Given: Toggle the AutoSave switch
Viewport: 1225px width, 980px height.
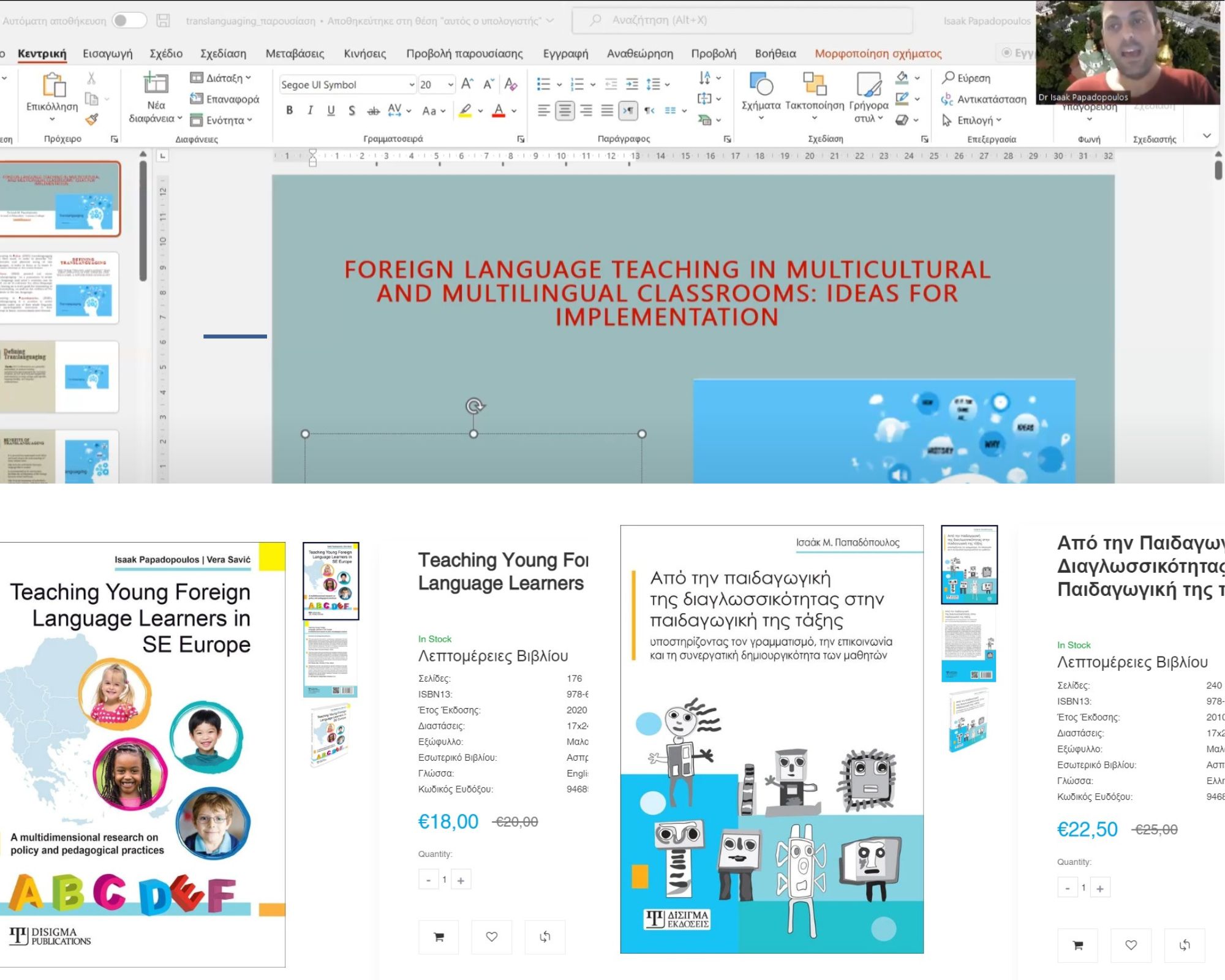Looking at the screenshot, I should (x=129, y=20).
